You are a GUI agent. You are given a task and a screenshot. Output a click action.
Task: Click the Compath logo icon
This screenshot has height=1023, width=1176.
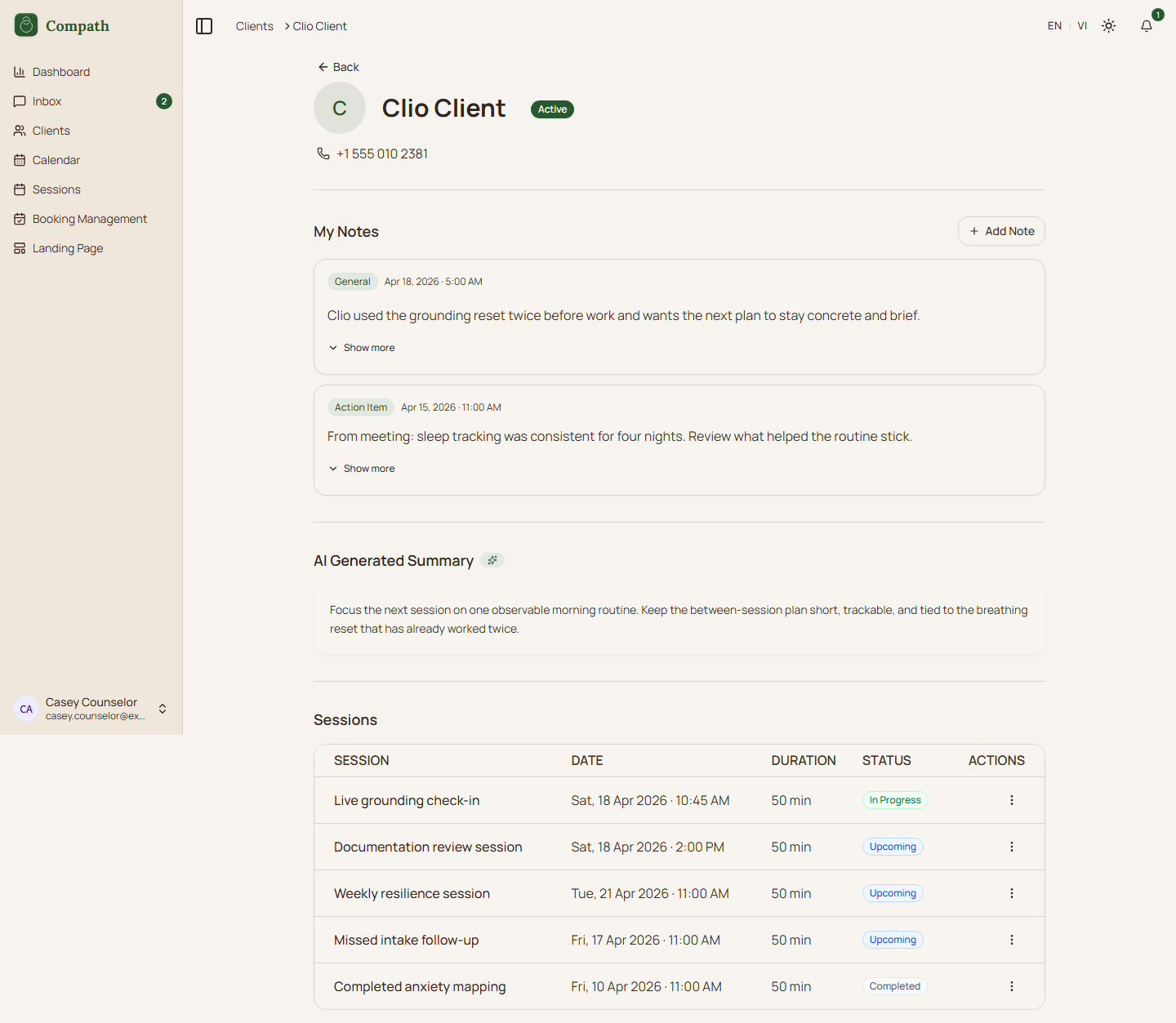tap(26, 25)
